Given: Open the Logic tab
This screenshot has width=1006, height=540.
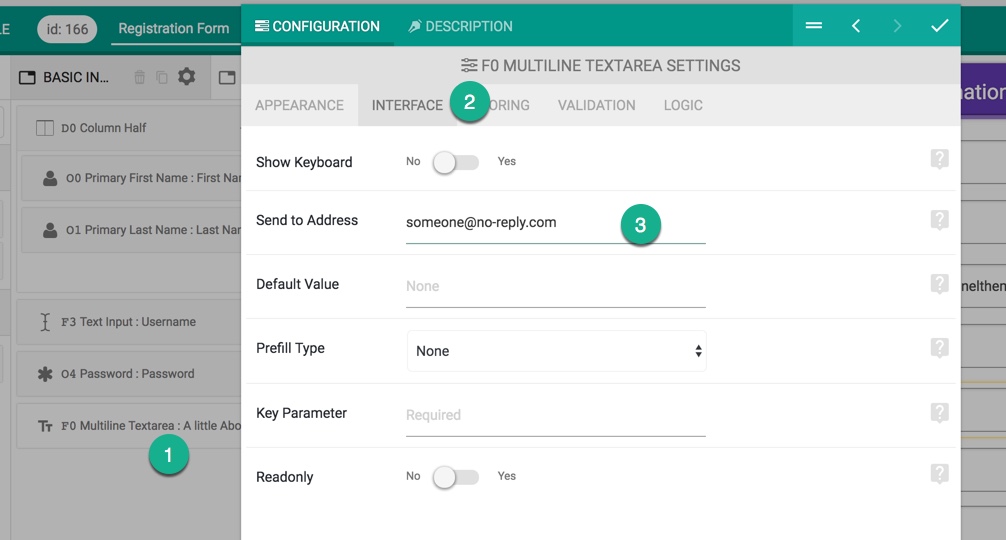Looking at the screenshot, I should click(x=683, y=105).
